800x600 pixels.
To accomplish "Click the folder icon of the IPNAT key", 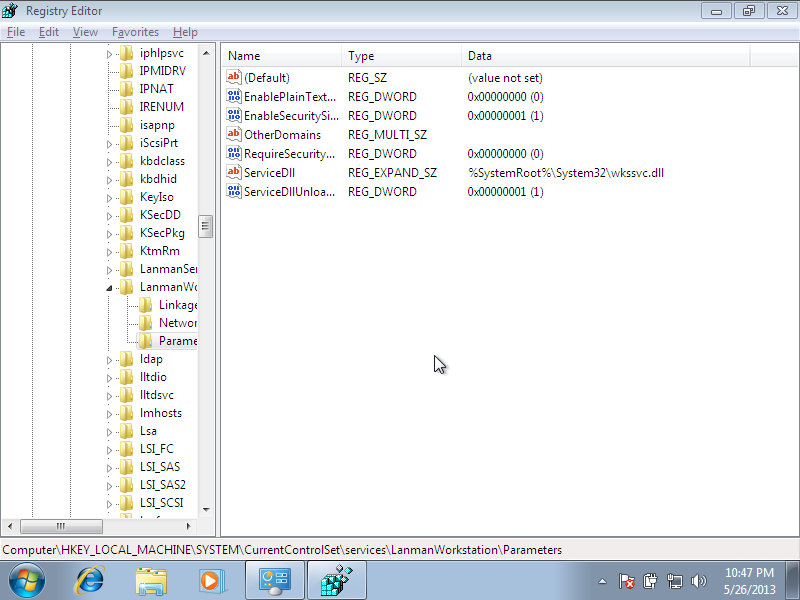I will tap(127, 89).
